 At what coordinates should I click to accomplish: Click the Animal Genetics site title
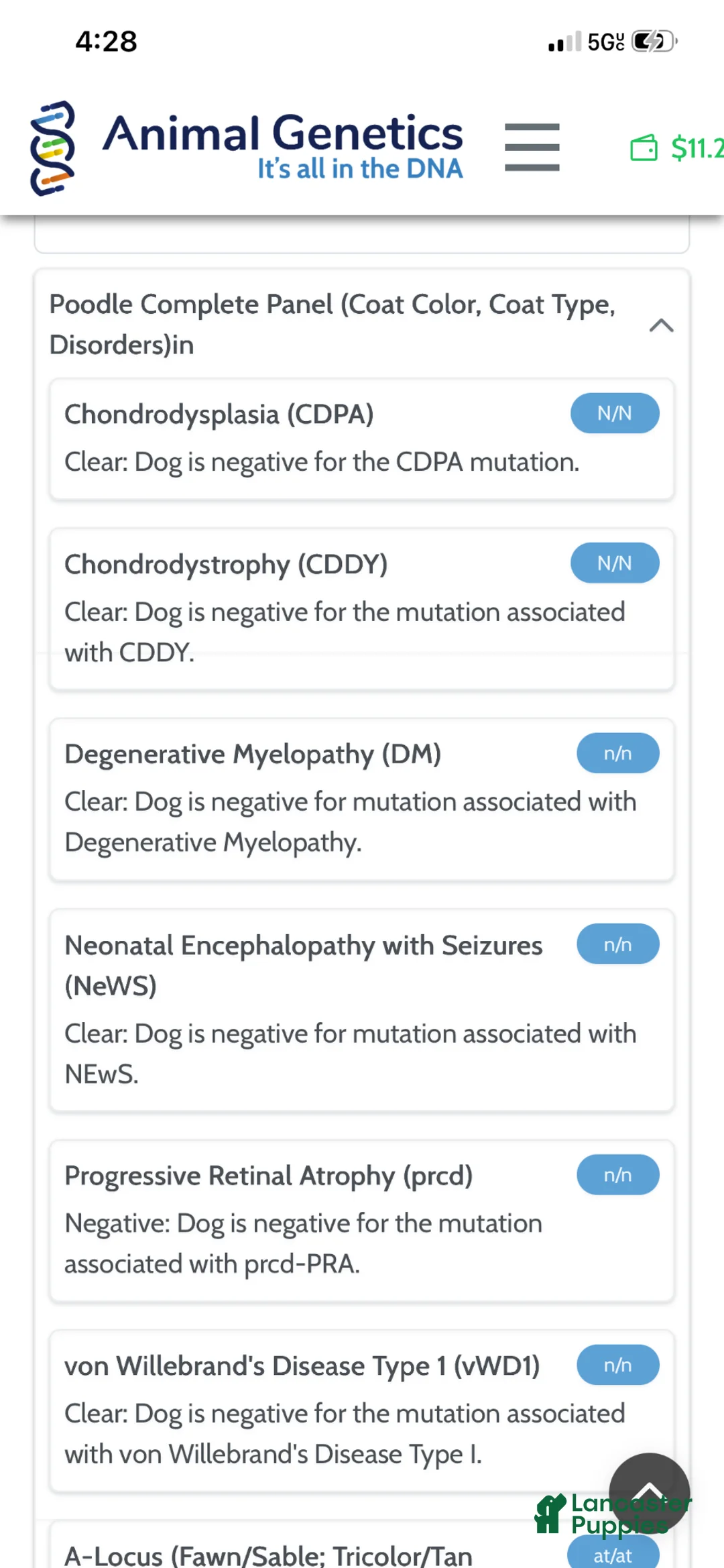[x=282, y=133]
